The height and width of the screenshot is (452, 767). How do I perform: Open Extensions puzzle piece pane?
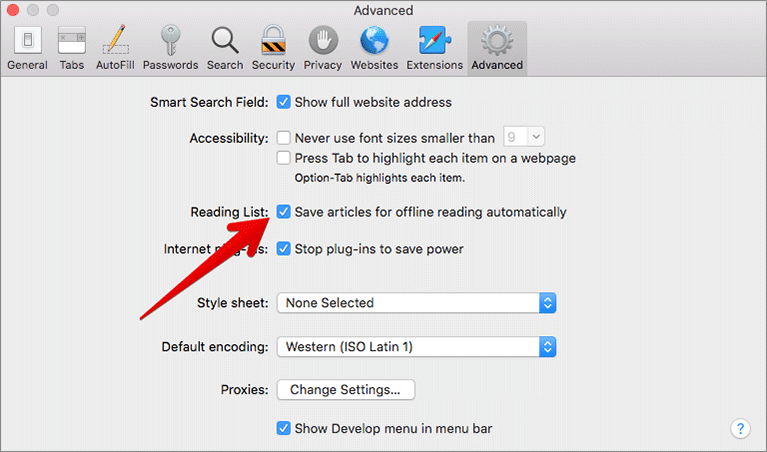click(x=434, y=48)
